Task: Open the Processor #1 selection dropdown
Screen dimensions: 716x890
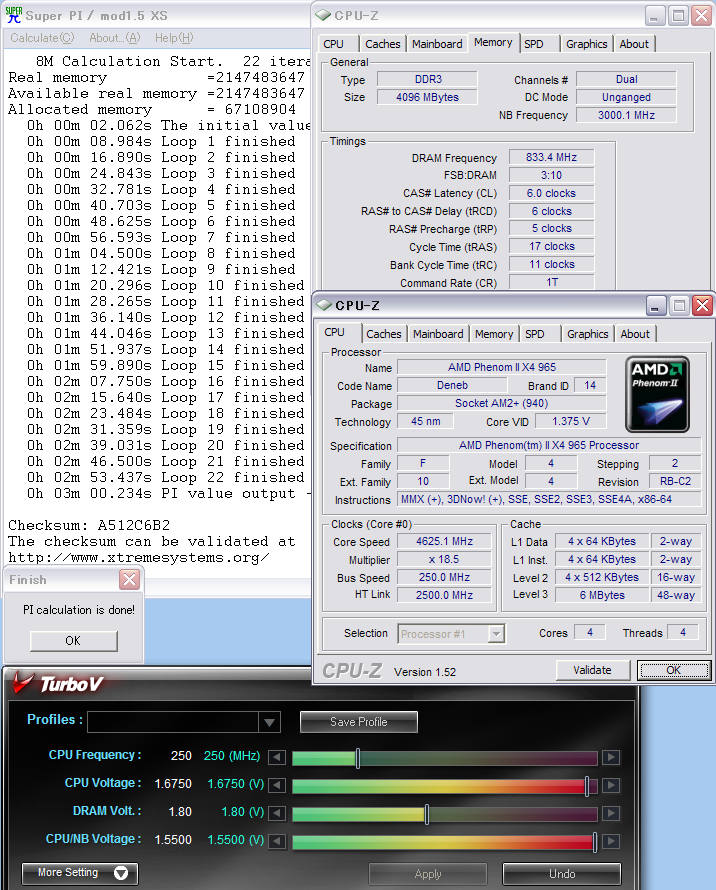Action: pyautogui.click(x=496, y=633)
